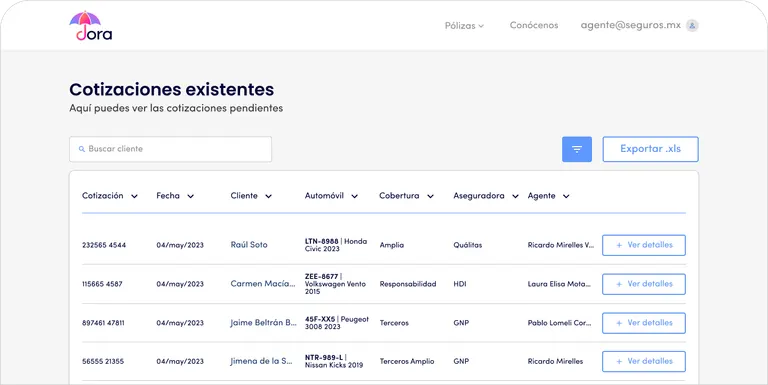View details for Jaime Beltrán quote

pos(644,323)
